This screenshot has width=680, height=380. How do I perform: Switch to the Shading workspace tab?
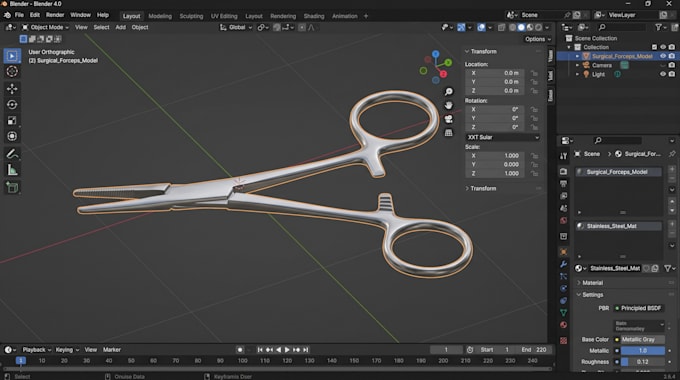[x=314, y=16]
